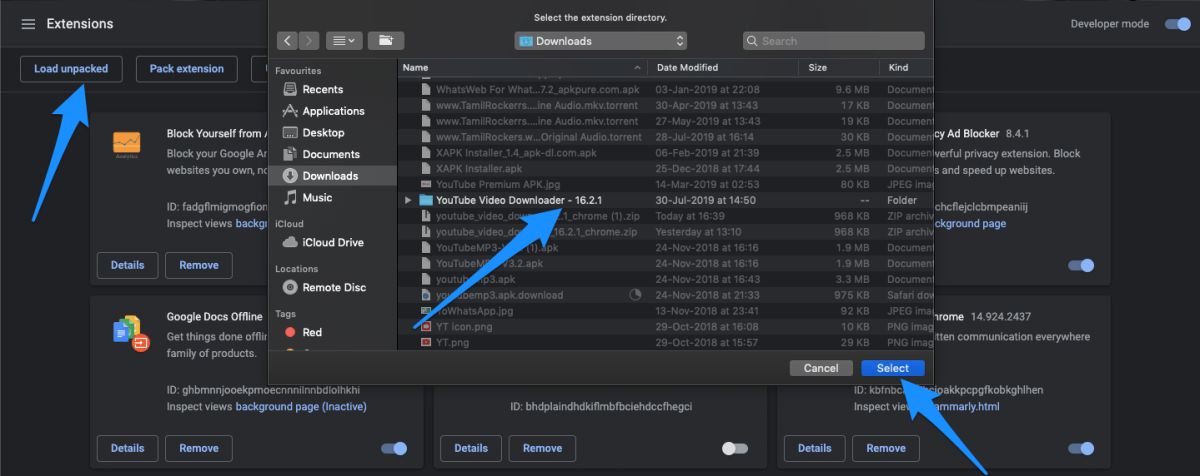The image size is (1200, 476).
Task: Sort by Name column header
Action: [x=415, y=68]
